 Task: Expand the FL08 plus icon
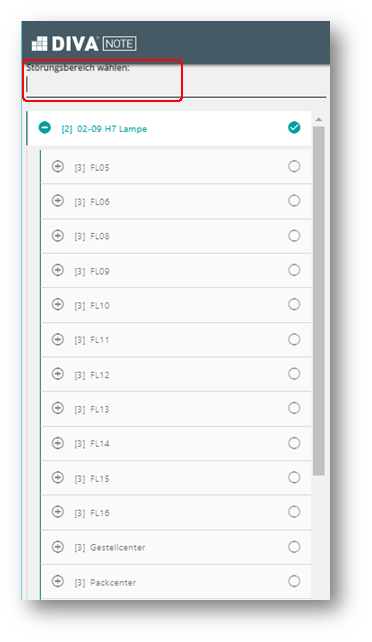click(58, 236)
